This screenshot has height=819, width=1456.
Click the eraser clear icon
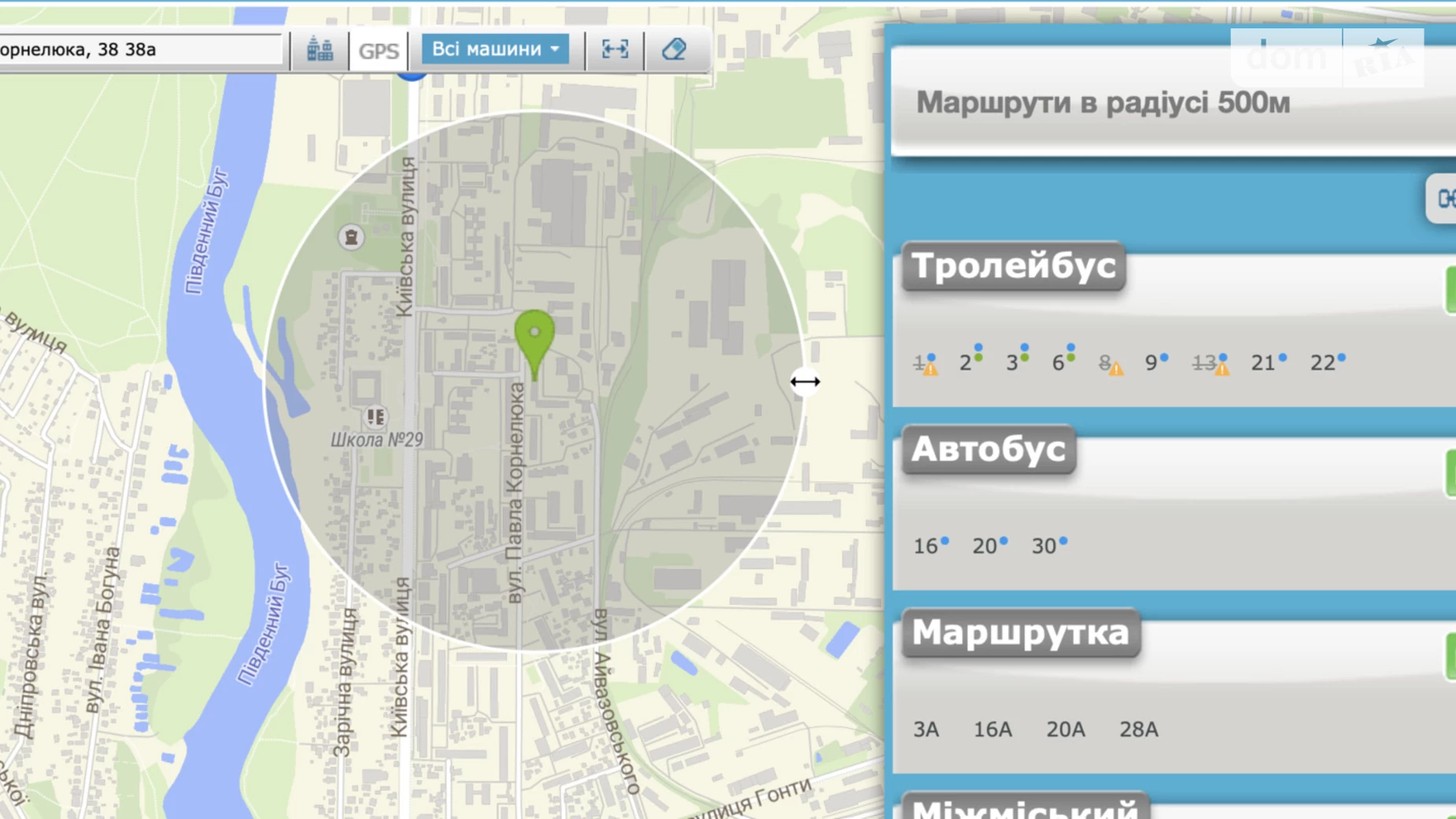coord(674,50)
